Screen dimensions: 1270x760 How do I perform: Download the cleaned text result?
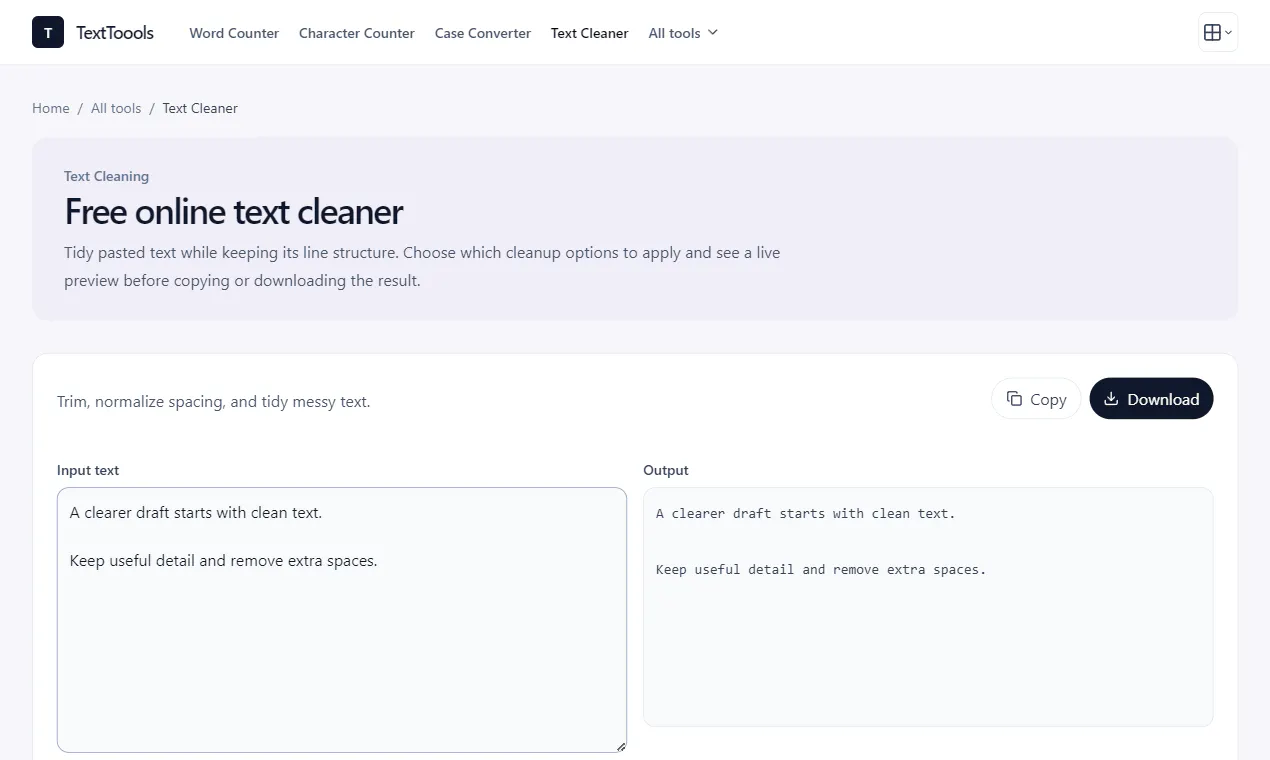click(x=1151, y=398)
